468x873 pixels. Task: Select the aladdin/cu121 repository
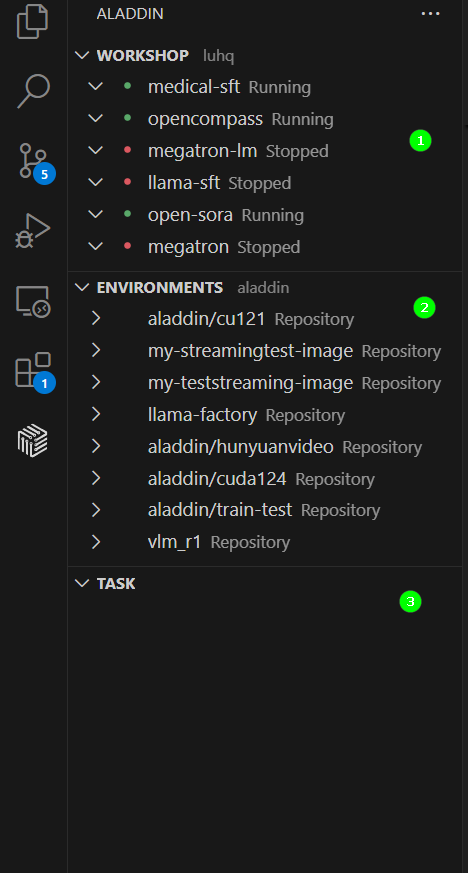pyautogui.click(x=265, y=318)
